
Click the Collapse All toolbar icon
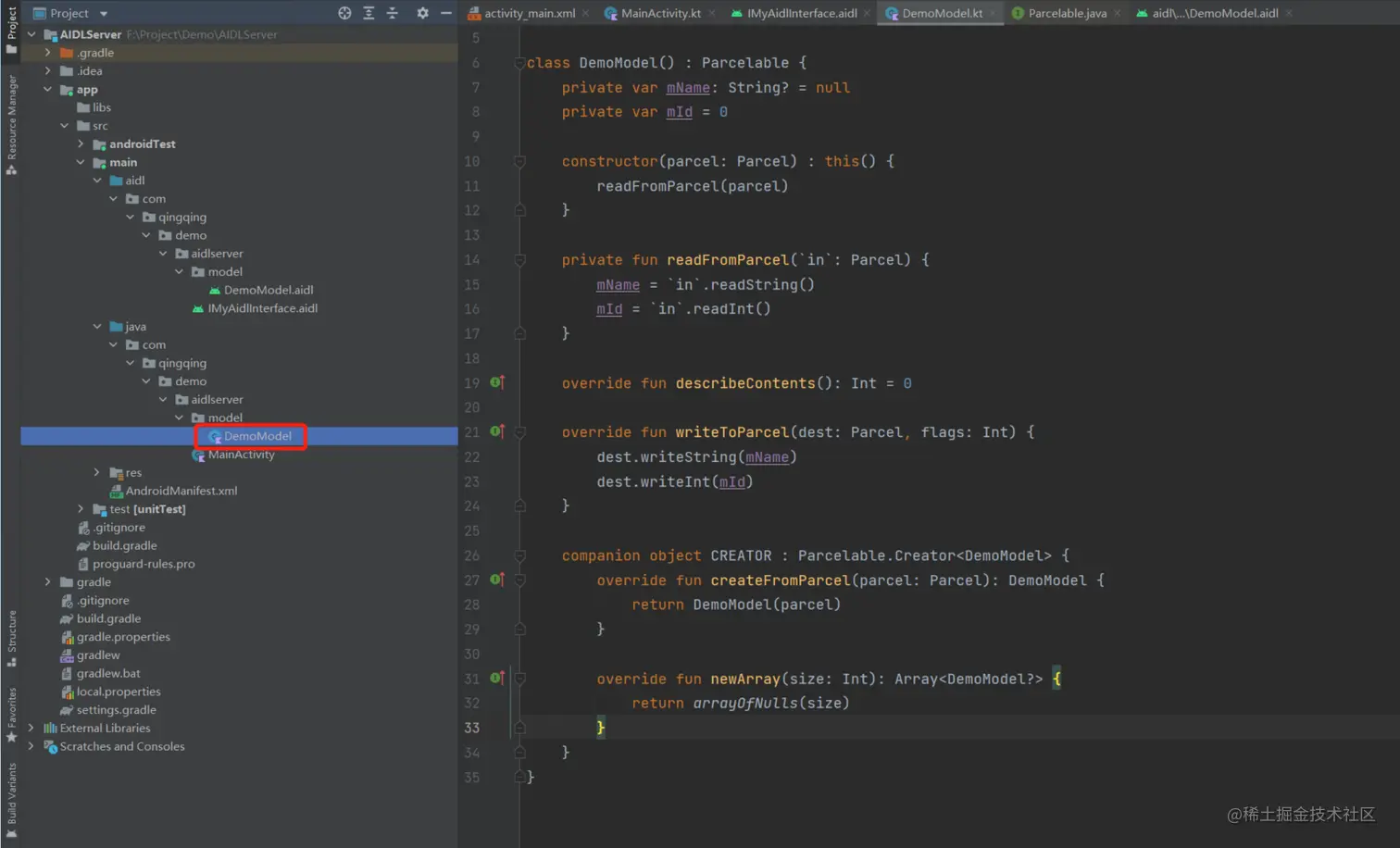tap(393, 13)
